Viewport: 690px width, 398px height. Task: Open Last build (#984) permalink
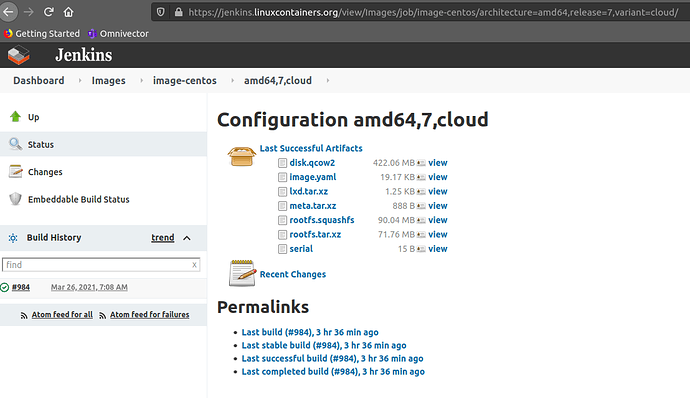tap(310, 332)
